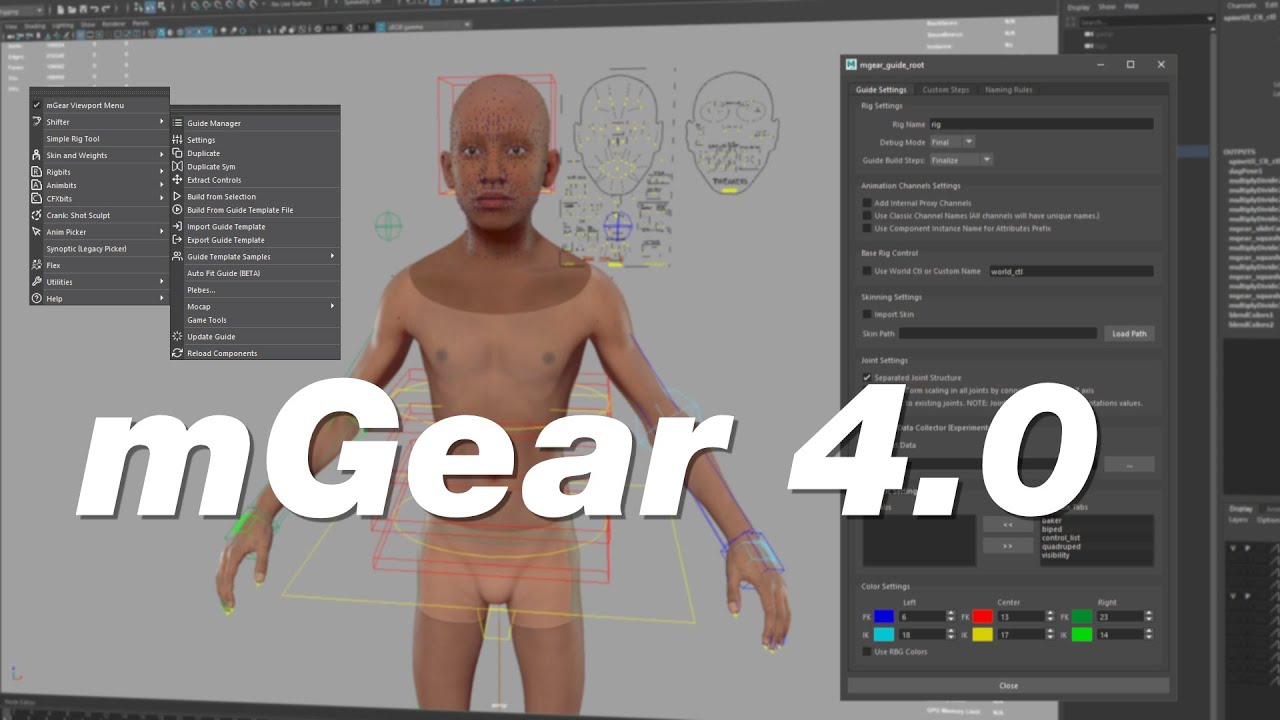Expand the Mocap submenu arrow
Image resolution: width=1280 pixels, height=720 pixels.
click(x=333, y=306)
